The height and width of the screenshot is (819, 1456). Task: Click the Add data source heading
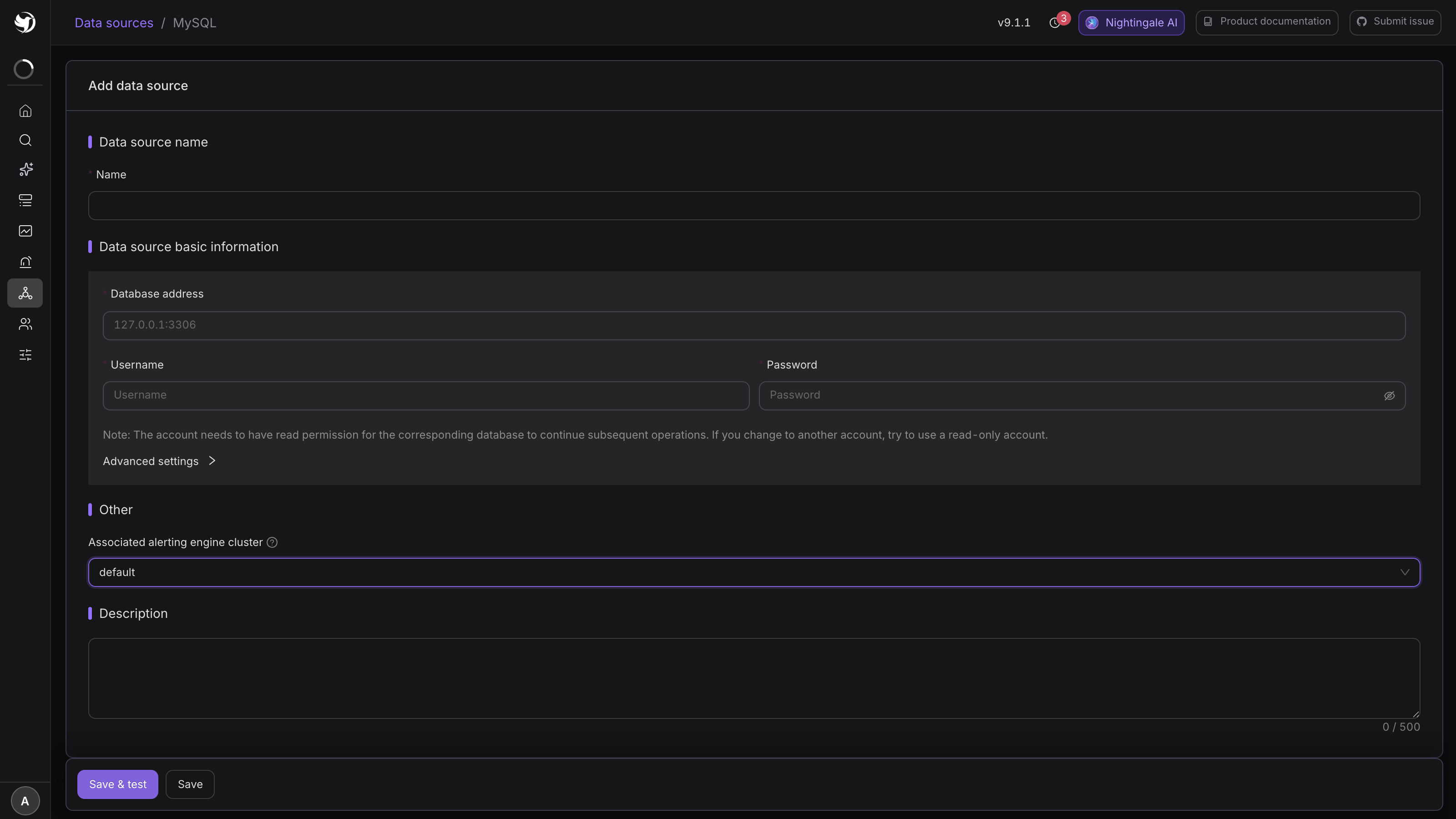coord(138,86)
